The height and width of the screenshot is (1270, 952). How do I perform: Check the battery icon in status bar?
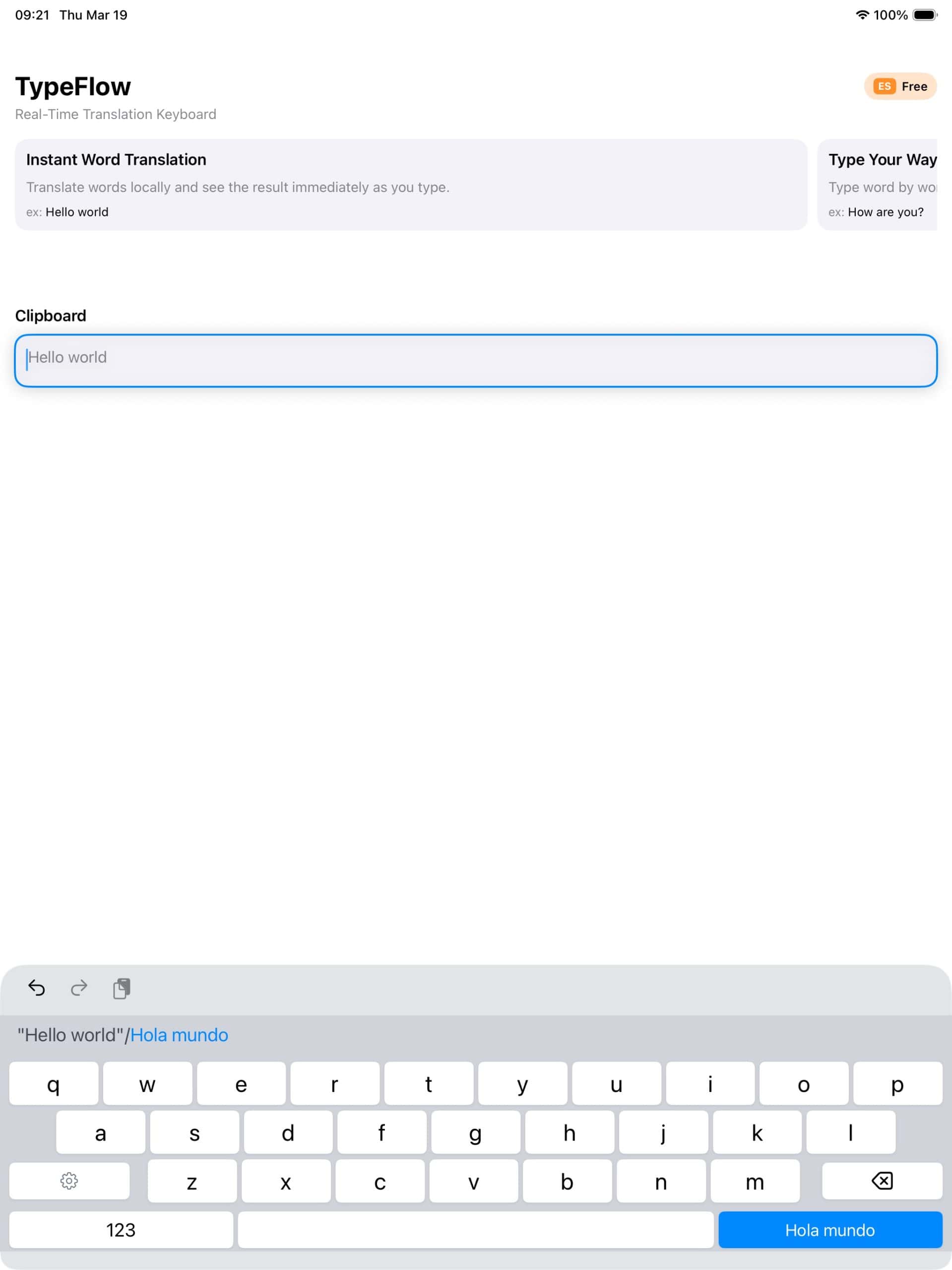point(925,15)
